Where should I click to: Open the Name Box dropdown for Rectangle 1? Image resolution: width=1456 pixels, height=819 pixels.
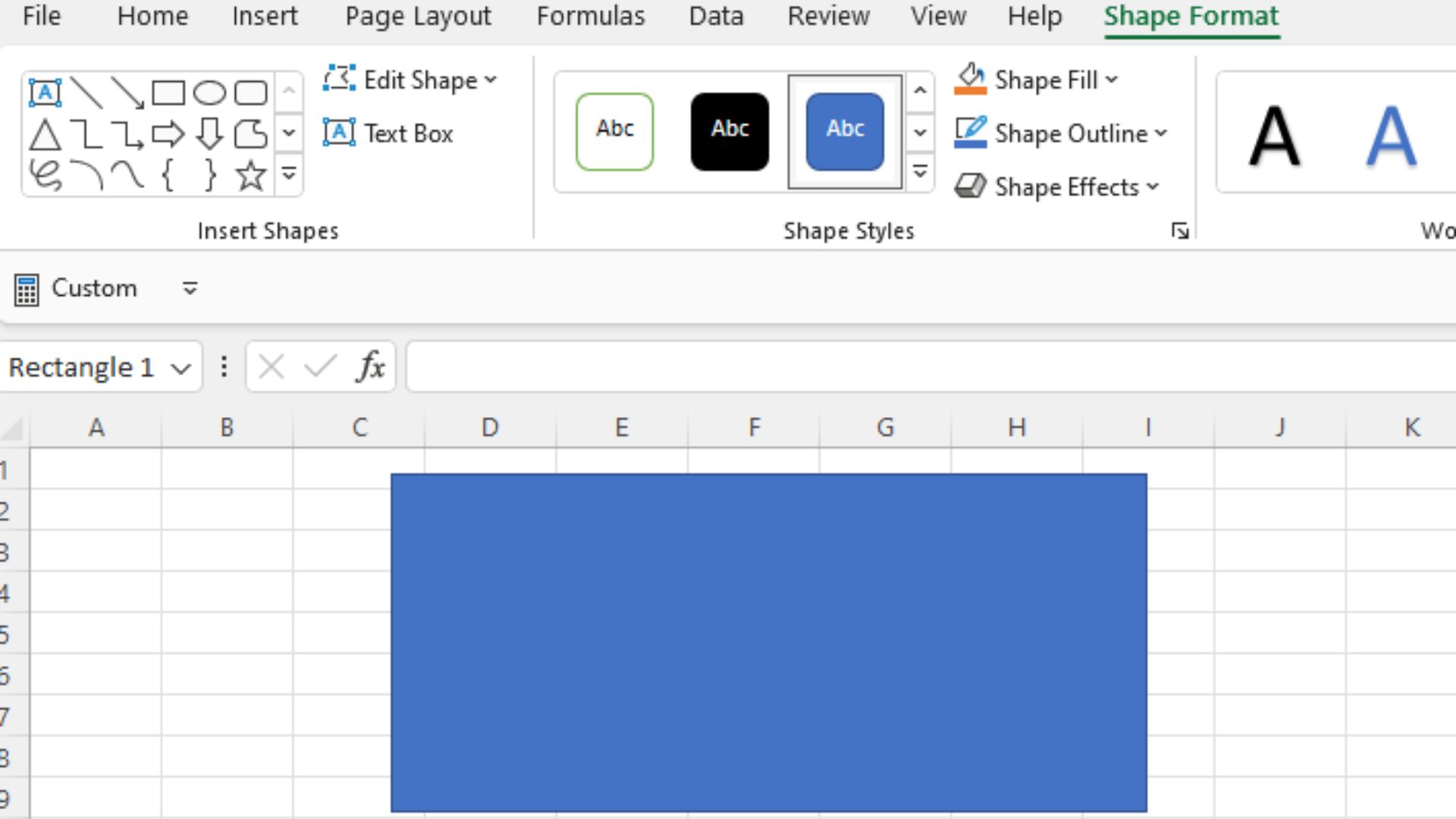[181, 367]
